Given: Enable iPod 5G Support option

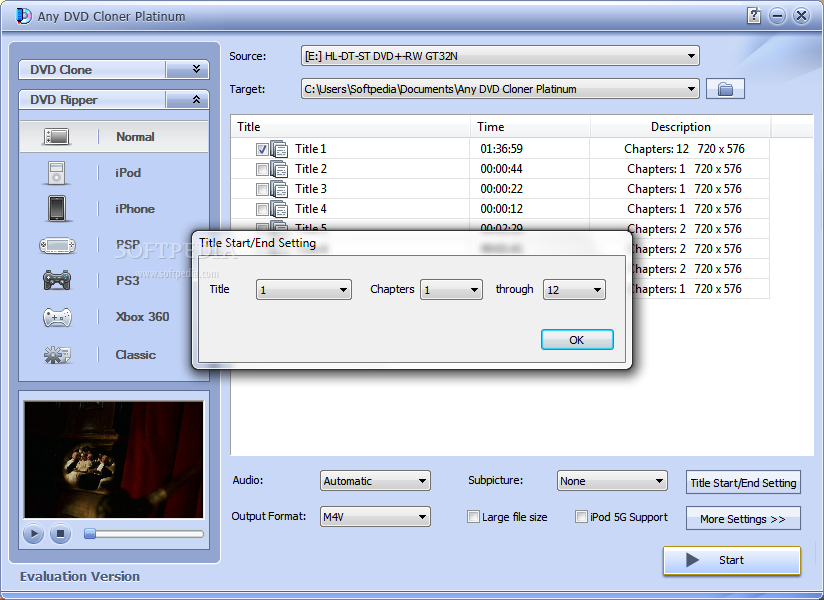Looking at the screenshot, I should pyautogui.click(x=581, y=517).
